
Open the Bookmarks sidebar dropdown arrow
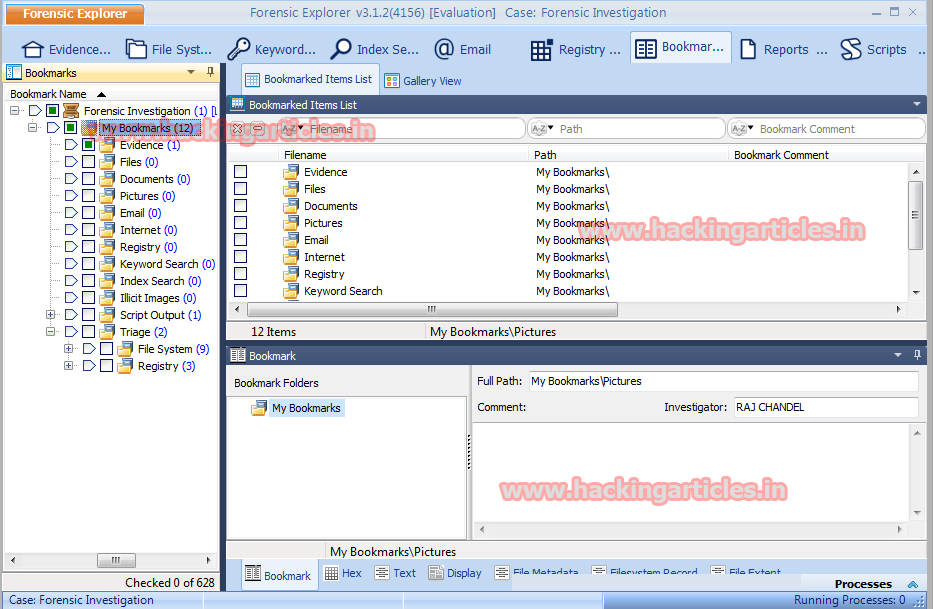tap(191, 72)
